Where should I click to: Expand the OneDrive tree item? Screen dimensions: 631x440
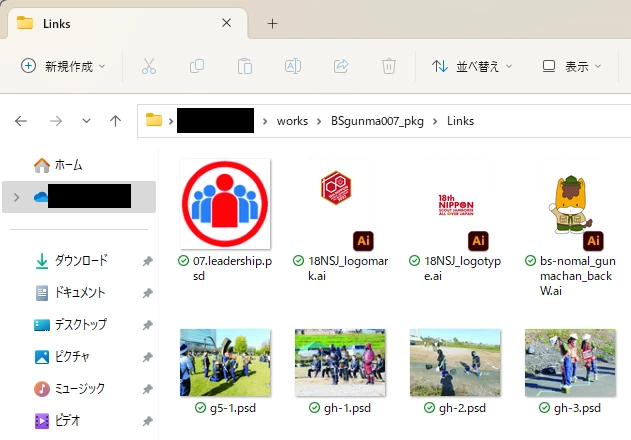[16, 197]
